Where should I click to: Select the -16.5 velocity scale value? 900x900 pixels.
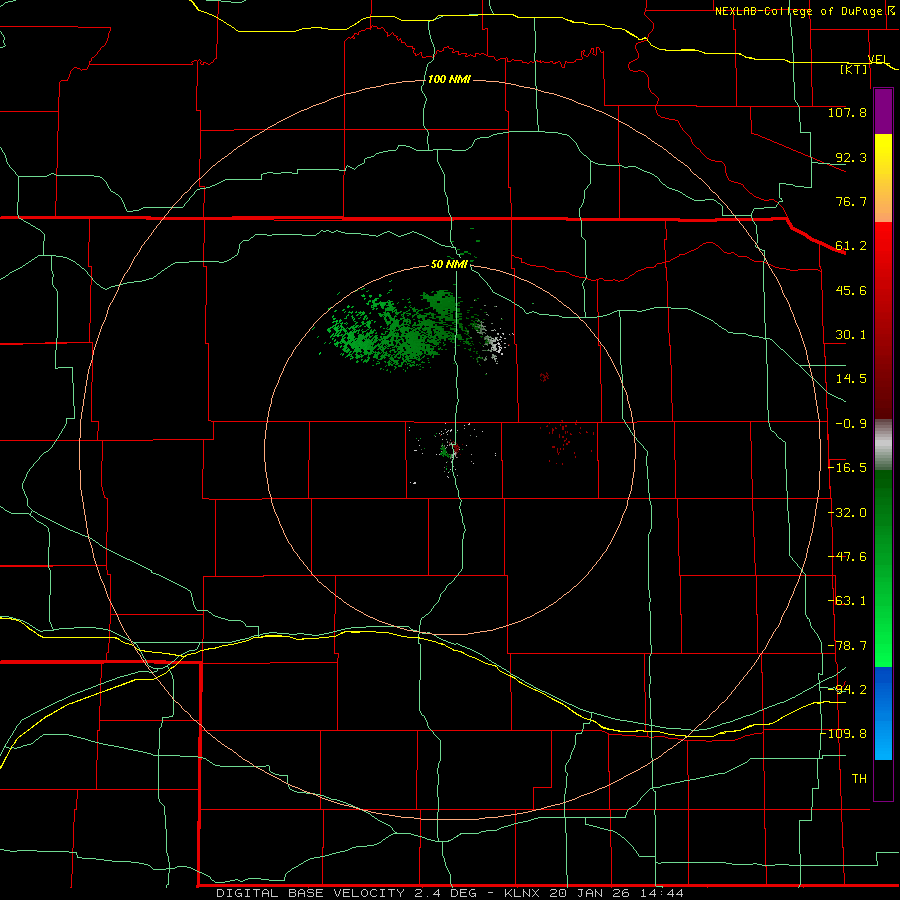847,468
